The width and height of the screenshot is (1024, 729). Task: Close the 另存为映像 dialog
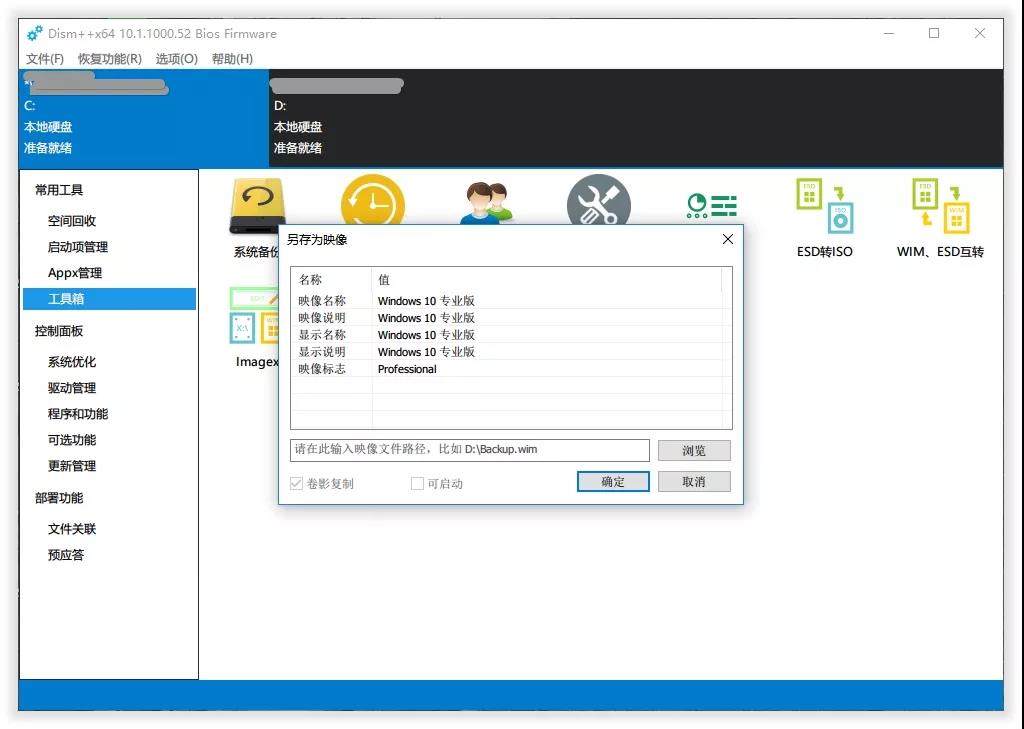pyautogui.click(x=728, y=240)
